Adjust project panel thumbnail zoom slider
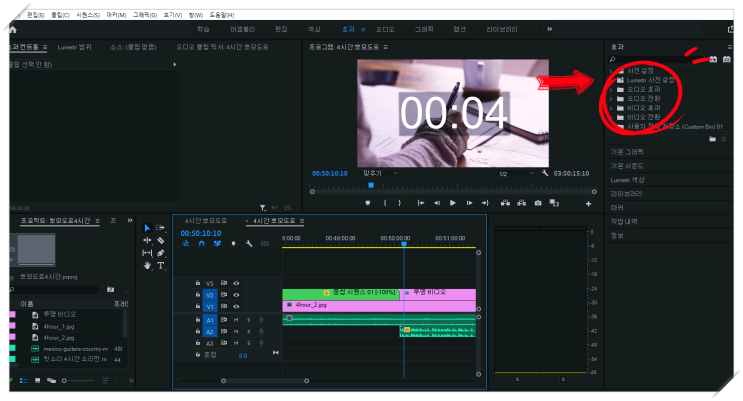Screen dimensions: 743x401 point(78,381)
